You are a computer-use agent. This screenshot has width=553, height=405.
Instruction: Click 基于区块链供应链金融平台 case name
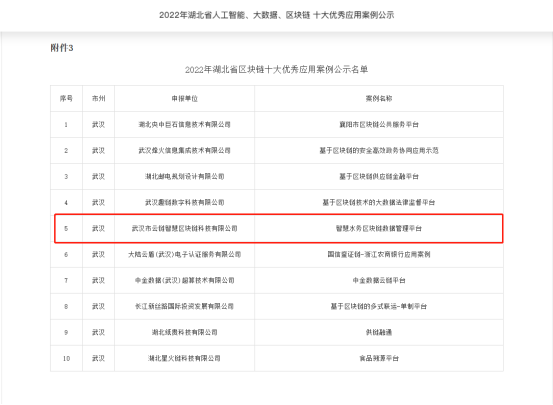(x=379, y=176)
